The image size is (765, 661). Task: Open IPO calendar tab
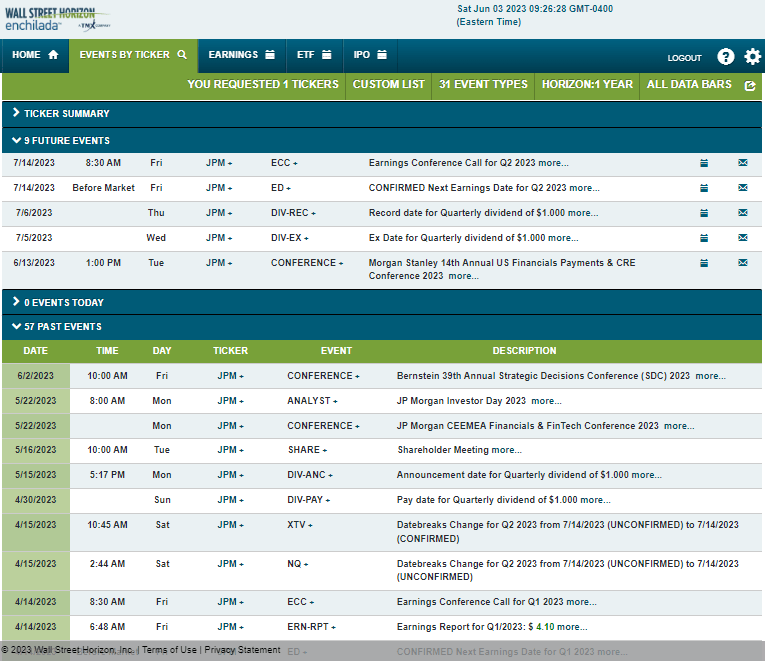370,55
